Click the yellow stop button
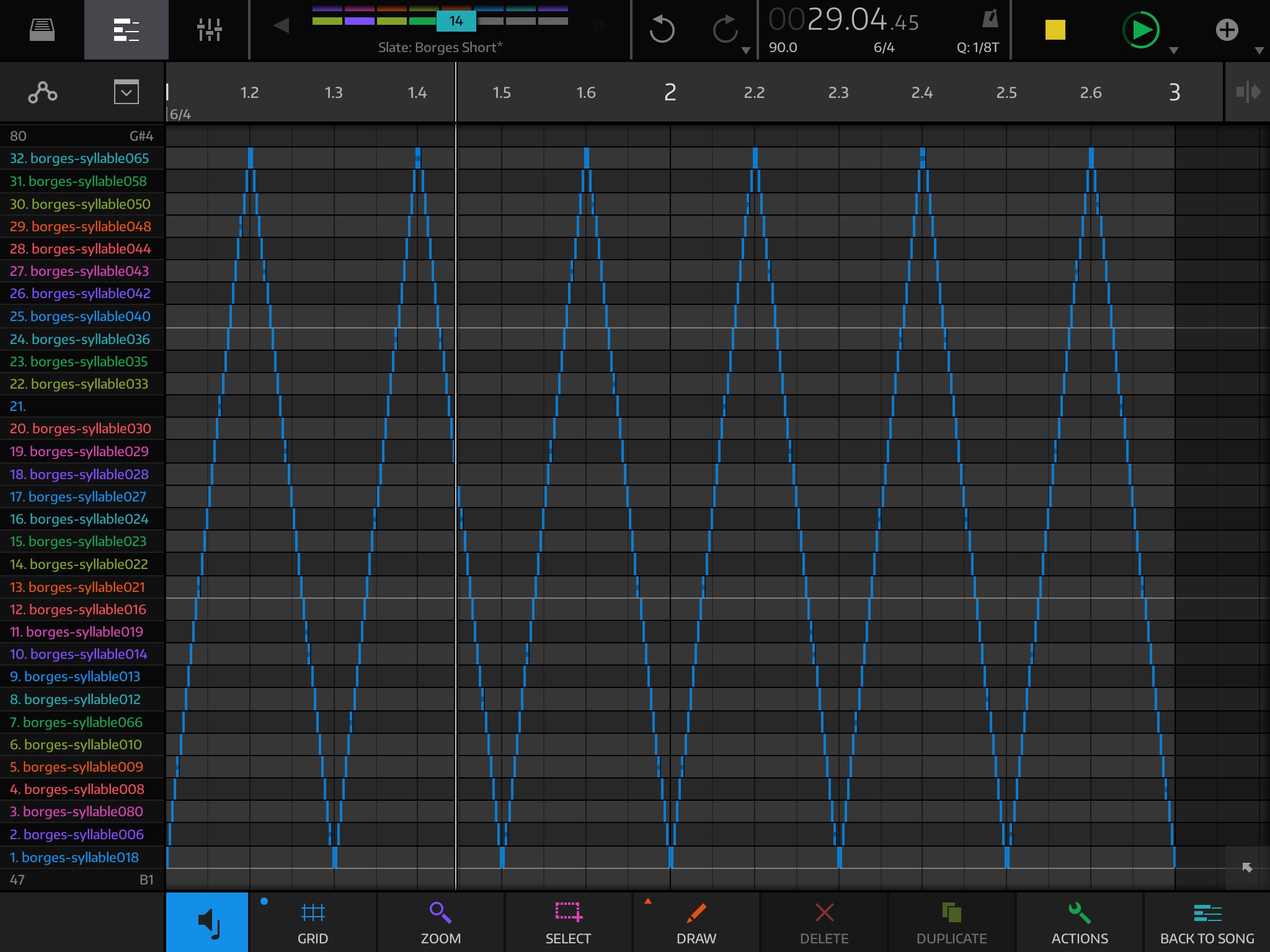 (1055, 29)
